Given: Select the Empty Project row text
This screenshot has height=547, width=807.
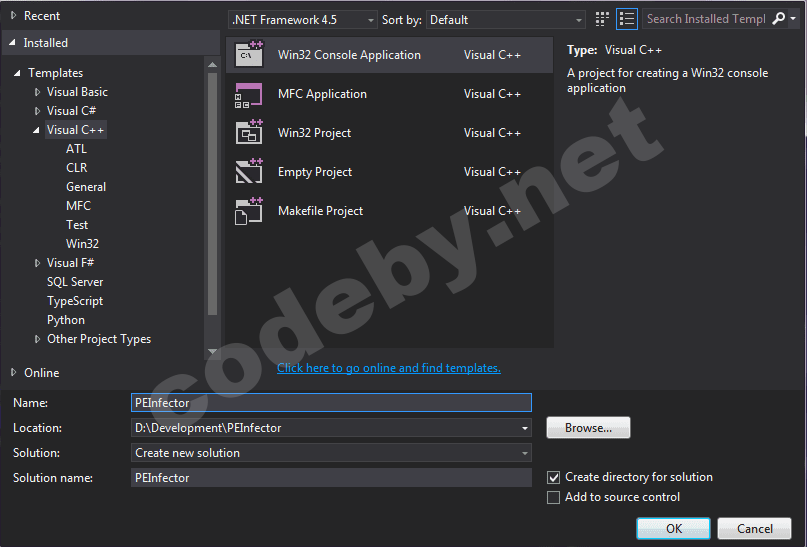Looking at the screenshot, I should click(314, 172).
